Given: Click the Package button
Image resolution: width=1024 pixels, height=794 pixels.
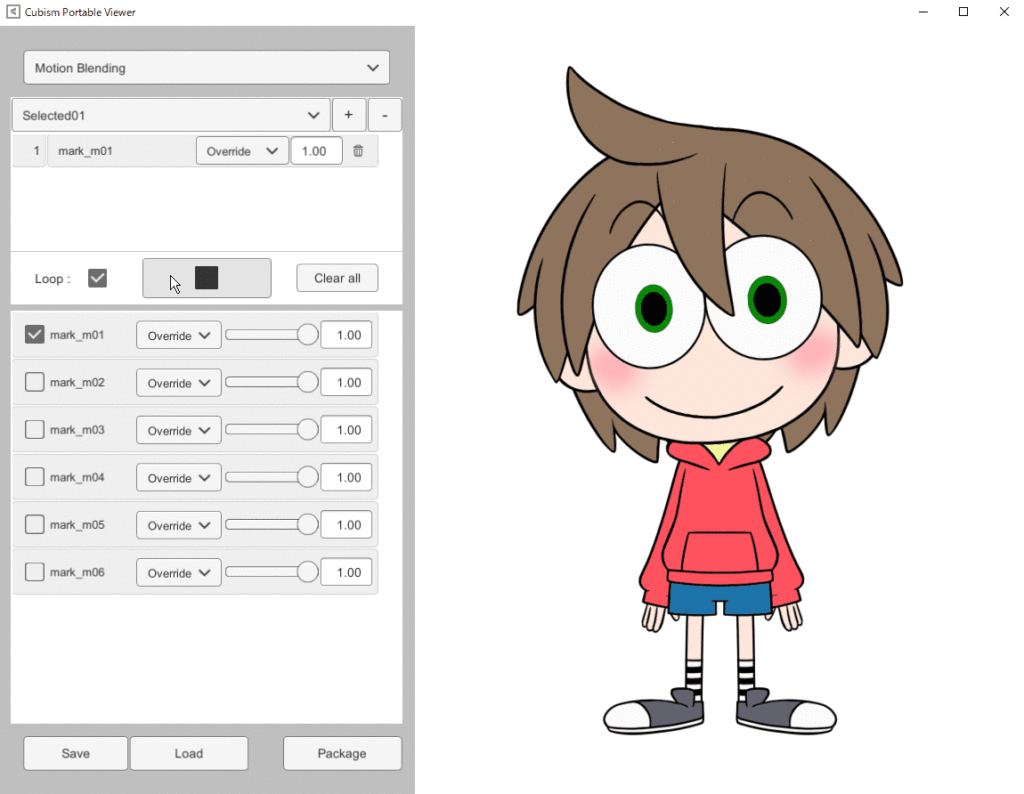Looking at the screenshot, I should [342, 753].
